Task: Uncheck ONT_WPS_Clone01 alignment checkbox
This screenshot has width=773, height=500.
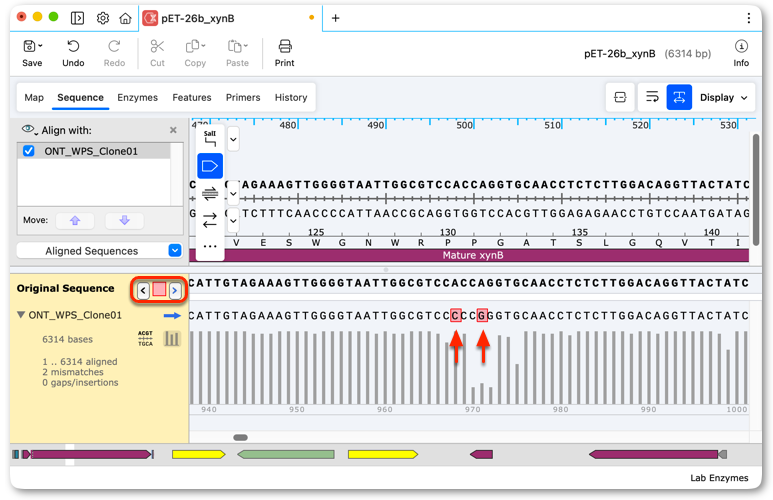Action: click(29, 151)
